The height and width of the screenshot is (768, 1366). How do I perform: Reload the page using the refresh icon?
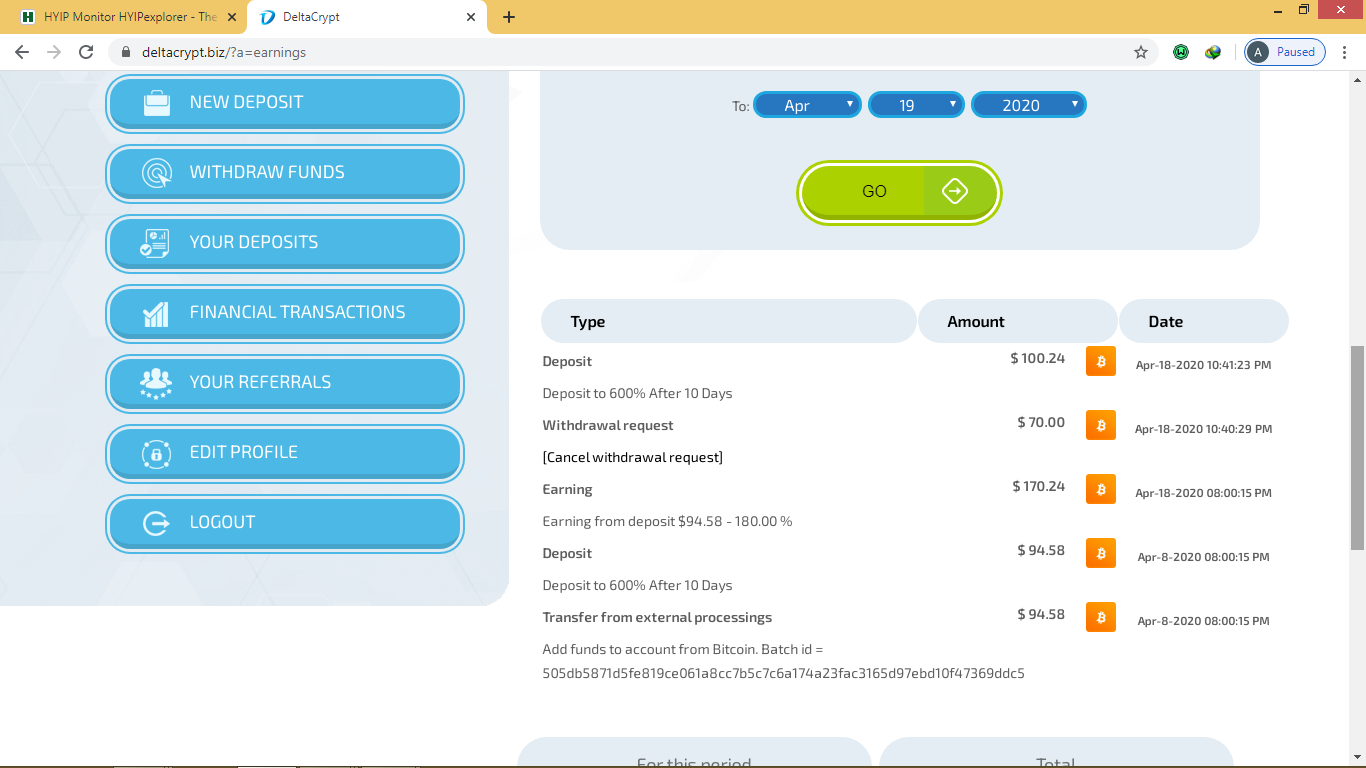86,52
